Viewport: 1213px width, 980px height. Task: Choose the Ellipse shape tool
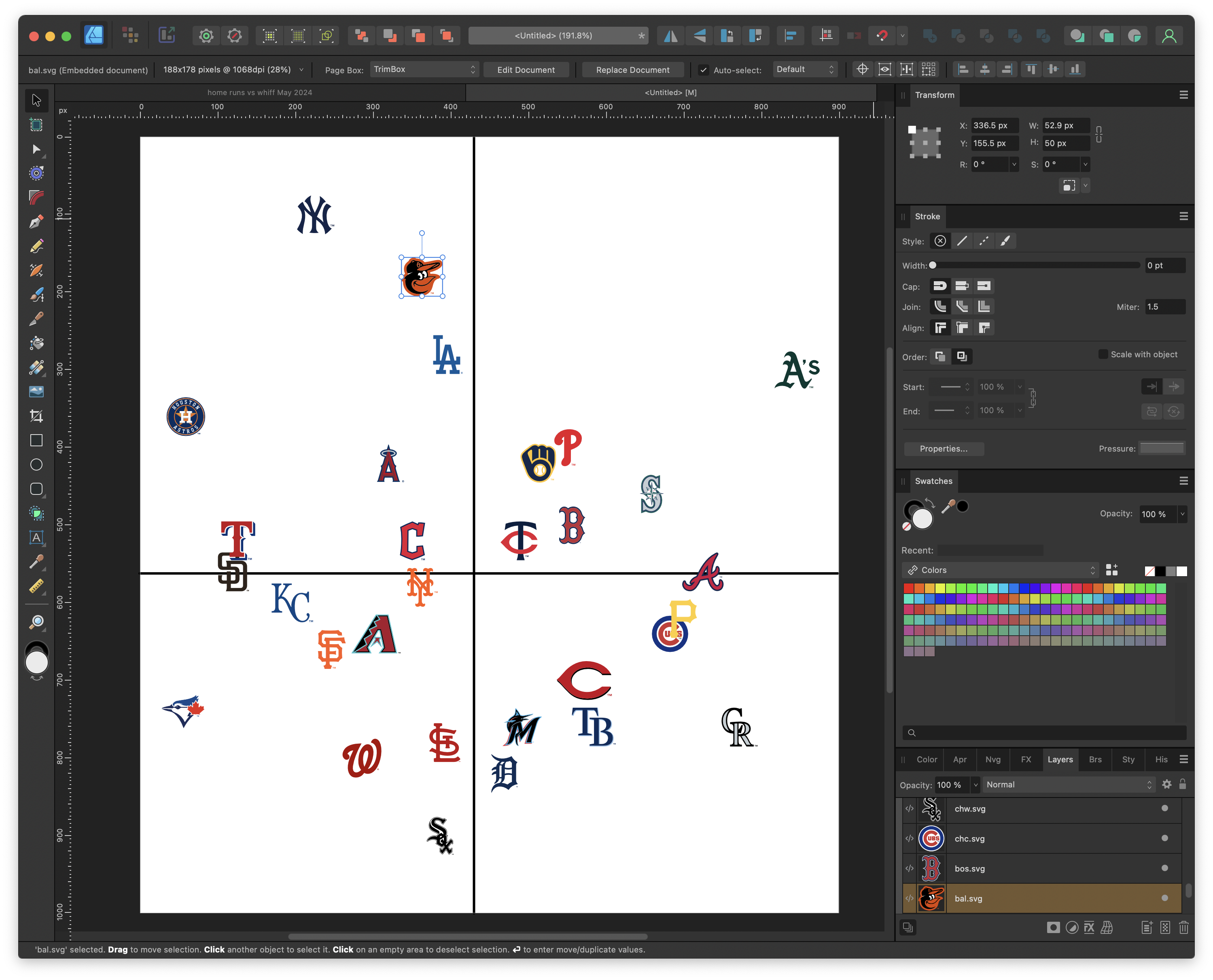point(36,465)
